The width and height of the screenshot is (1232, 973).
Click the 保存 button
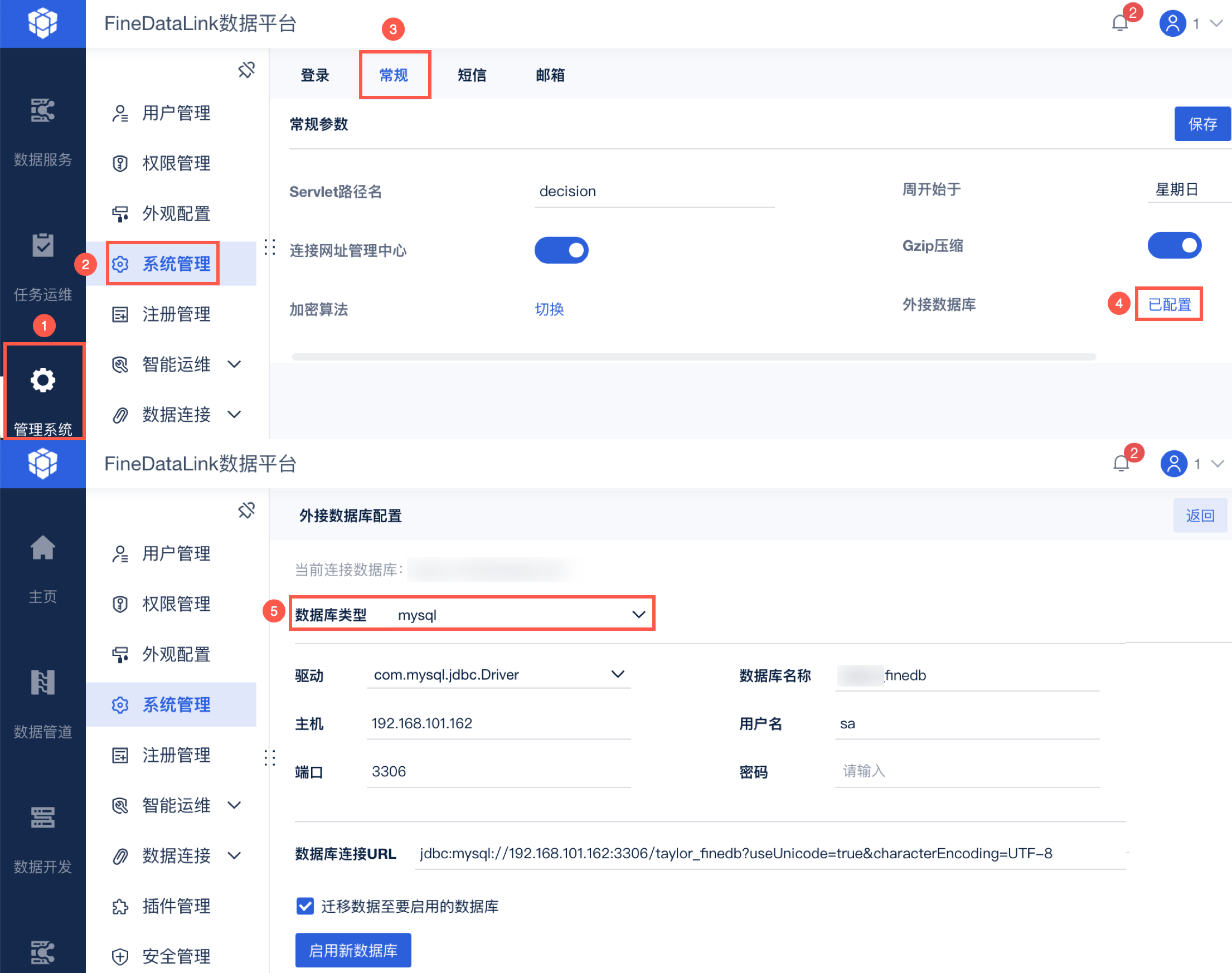click(1202, 124)
